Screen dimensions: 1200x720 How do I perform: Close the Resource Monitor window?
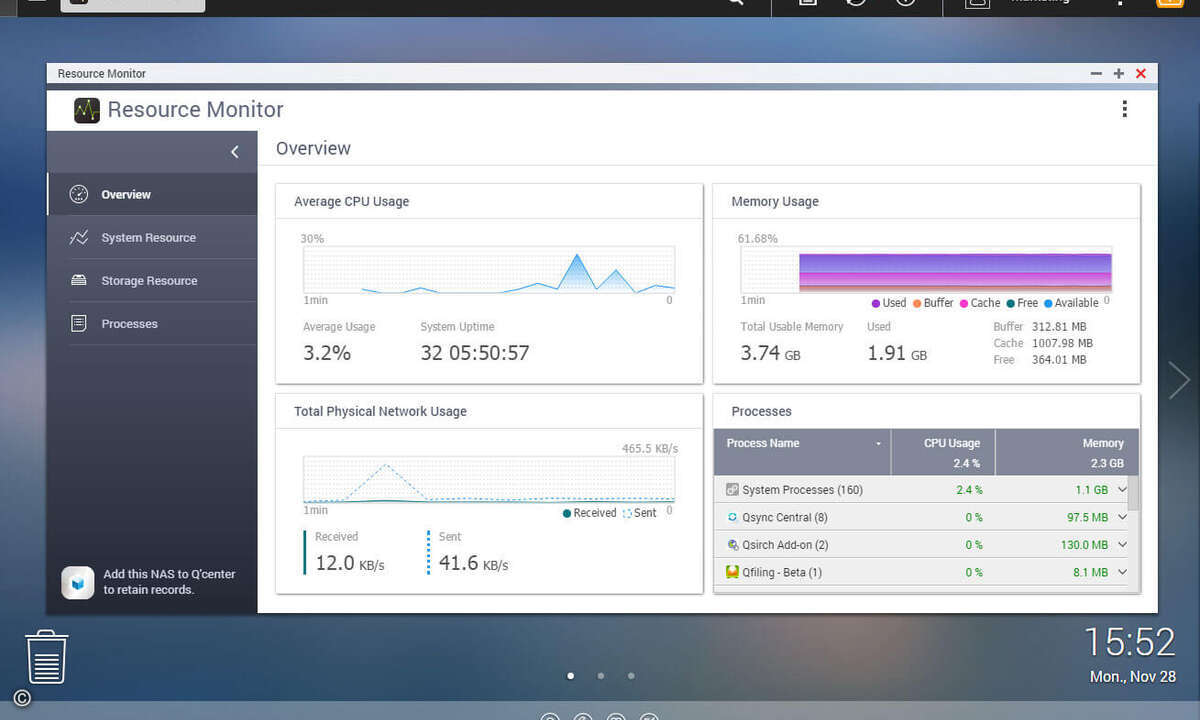coord(1141,74)
